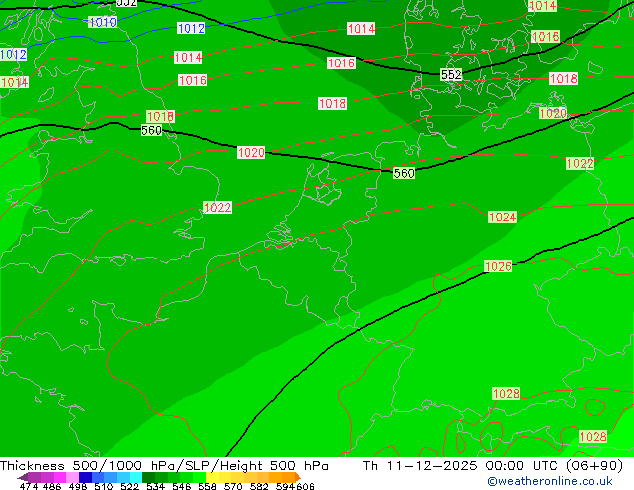The height and width of the screenshot is (490, 634).
Task: Click the light pink legend swatch
Action: point(72,477)
